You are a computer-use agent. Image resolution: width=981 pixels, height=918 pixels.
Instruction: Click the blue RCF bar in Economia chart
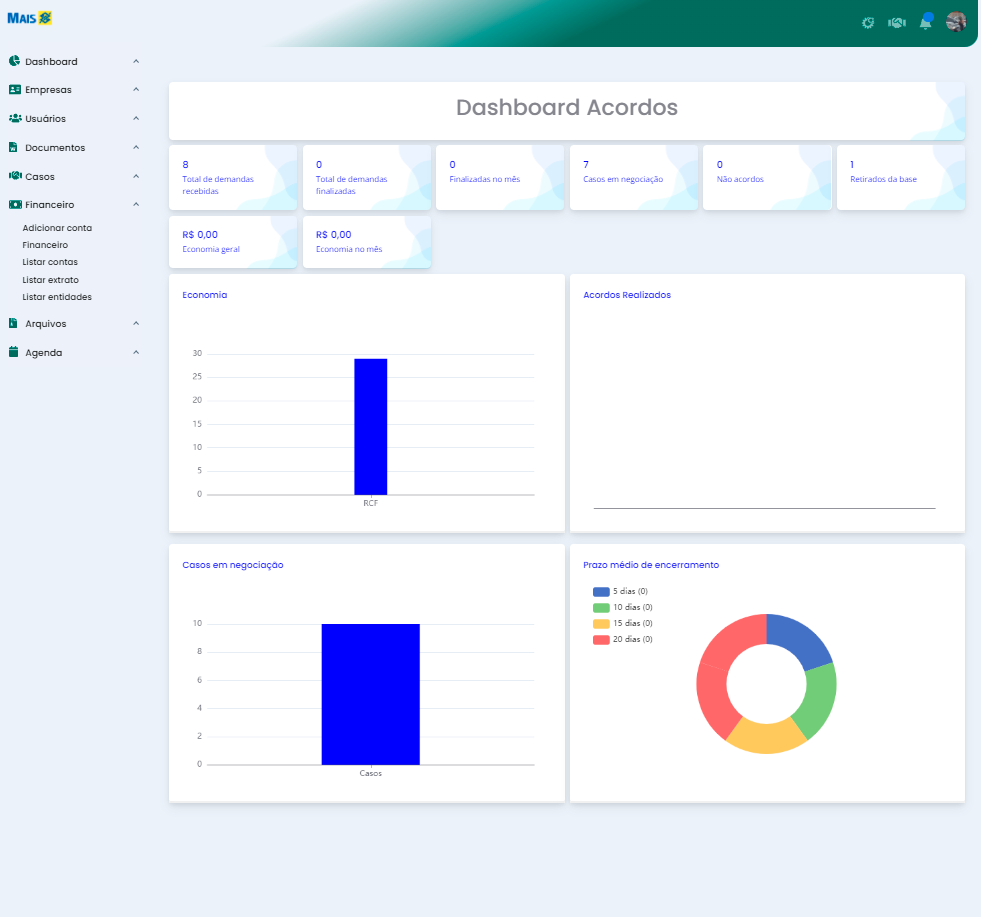(371, 425)
